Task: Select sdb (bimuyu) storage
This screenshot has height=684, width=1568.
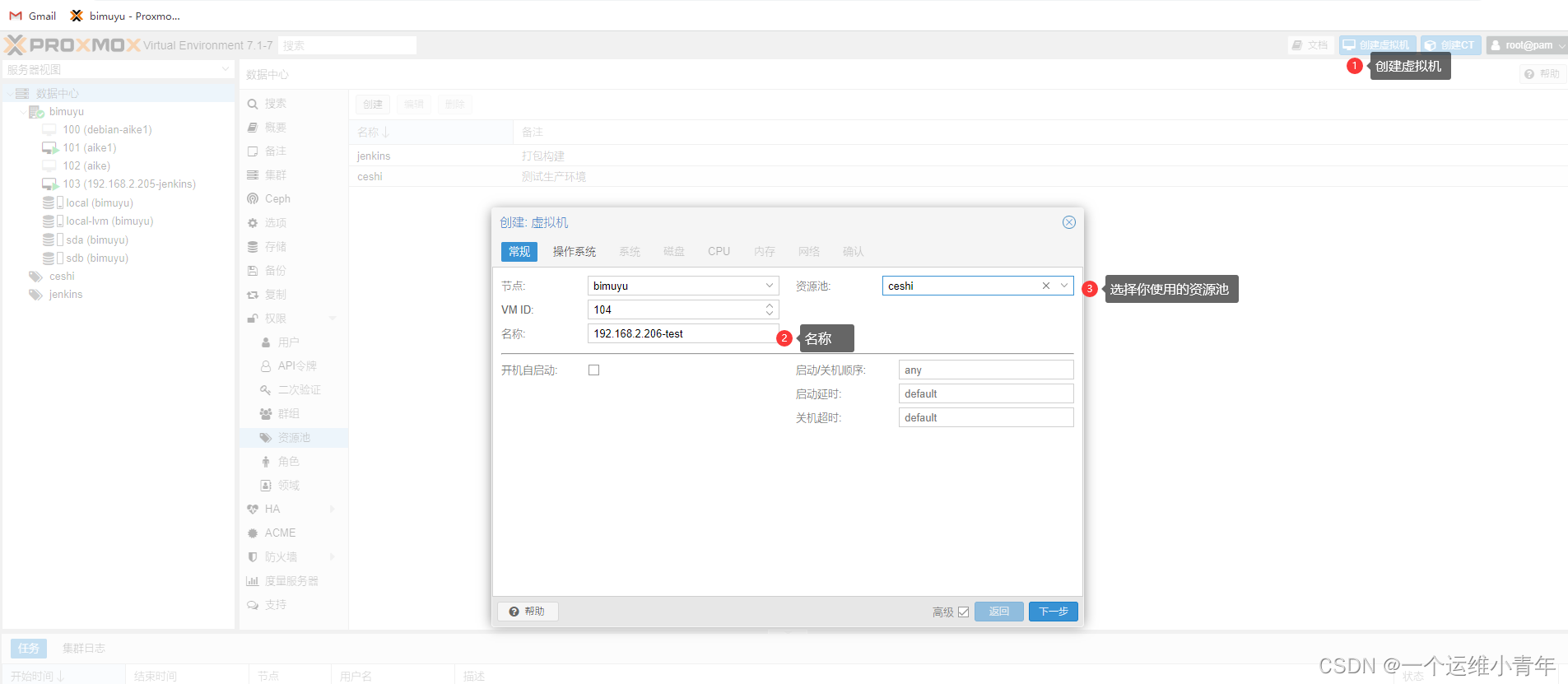Action: [x=97, y=258]
